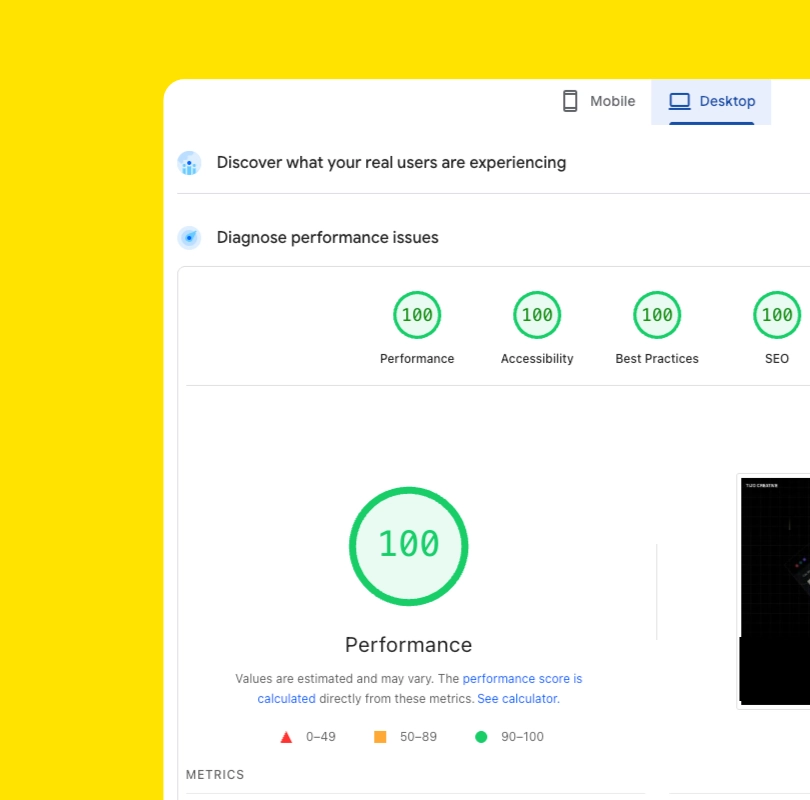Click 'Diagnose performance issues' heading
The width and height of the screenshot is (810, 800).
pos(328,238)
